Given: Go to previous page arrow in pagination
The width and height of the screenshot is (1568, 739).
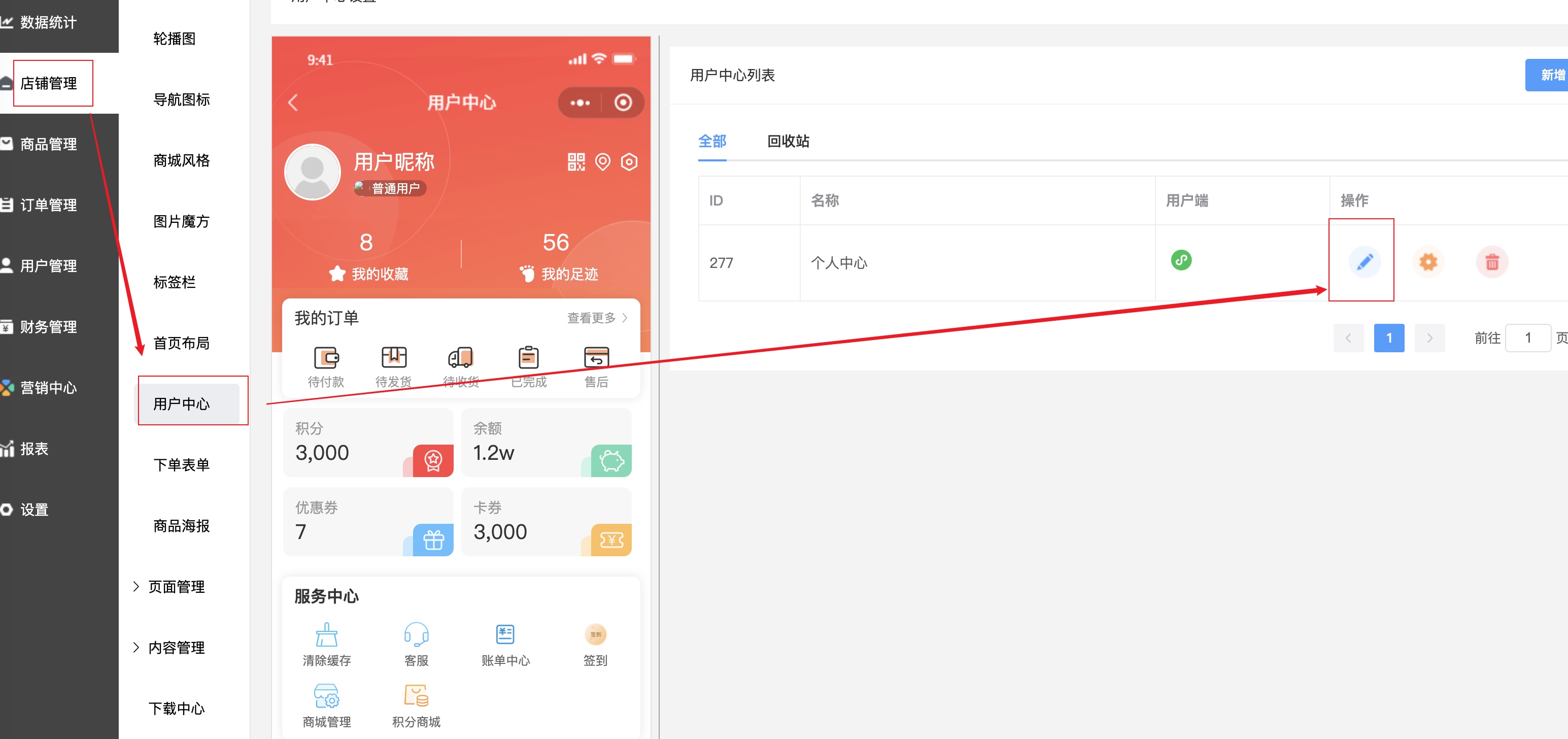Looking at the screenshot, I should coord(1348,338).
